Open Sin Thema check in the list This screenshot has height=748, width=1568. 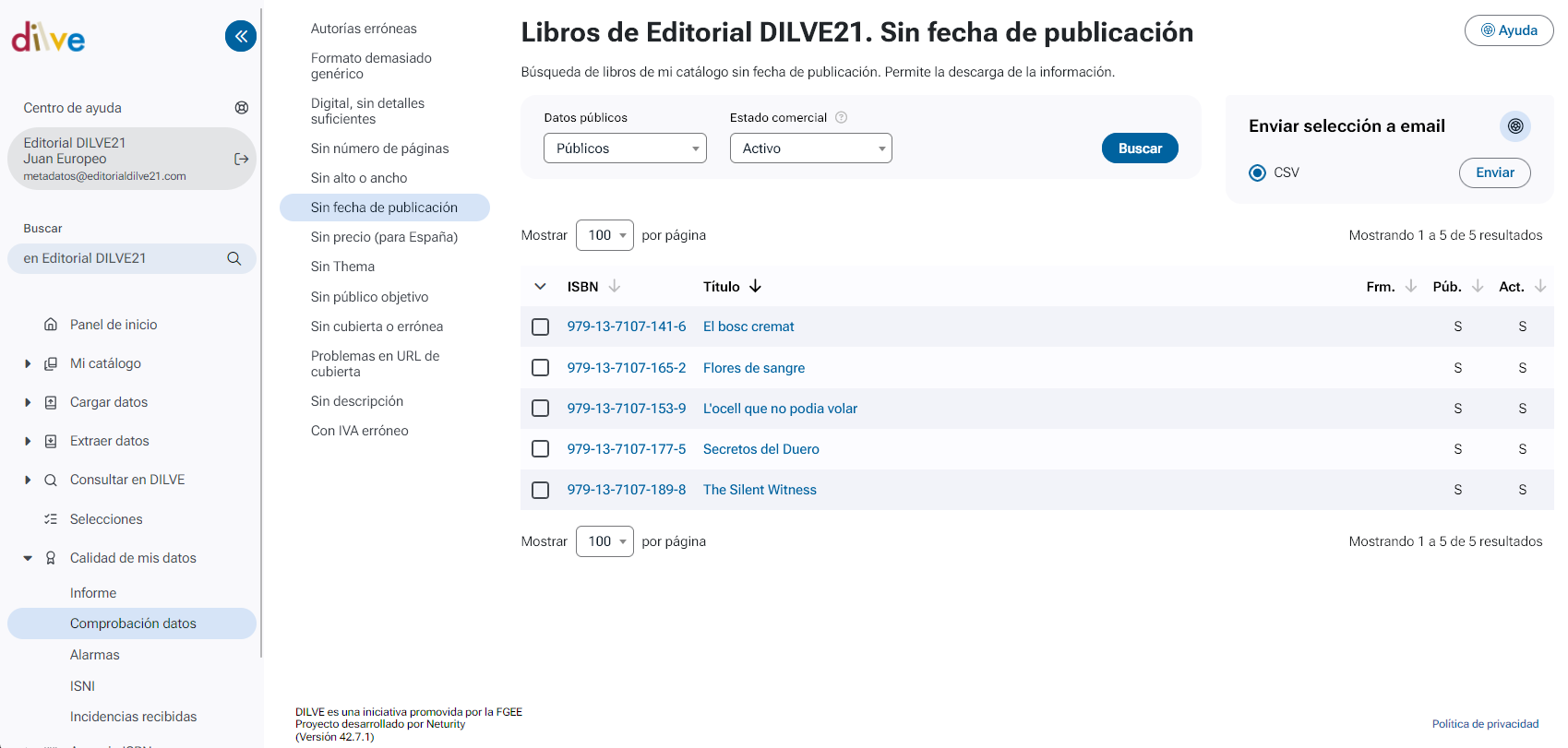coord(342,267)
